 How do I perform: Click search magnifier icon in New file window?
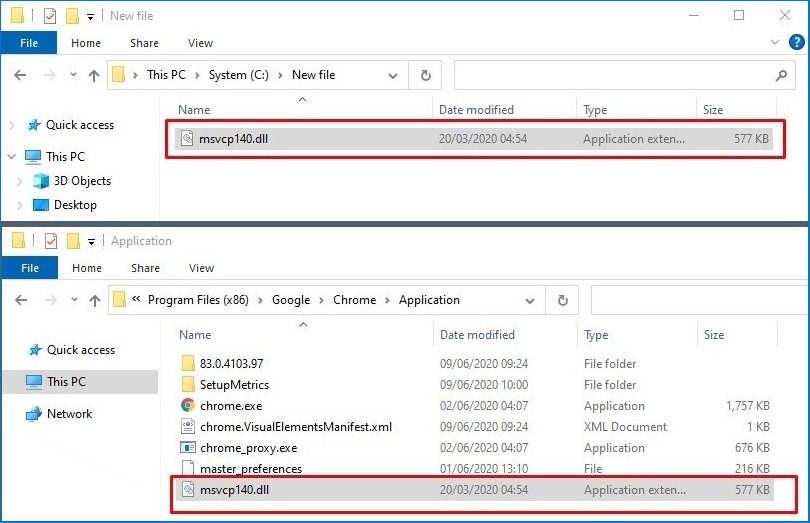click(781, 75)
